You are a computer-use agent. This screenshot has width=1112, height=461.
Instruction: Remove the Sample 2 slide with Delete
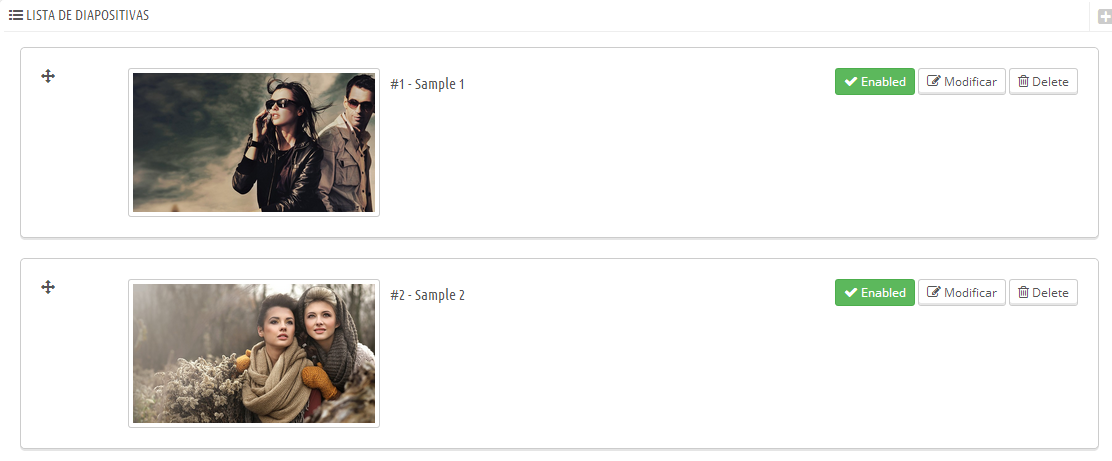click(x=1043, y=292)
